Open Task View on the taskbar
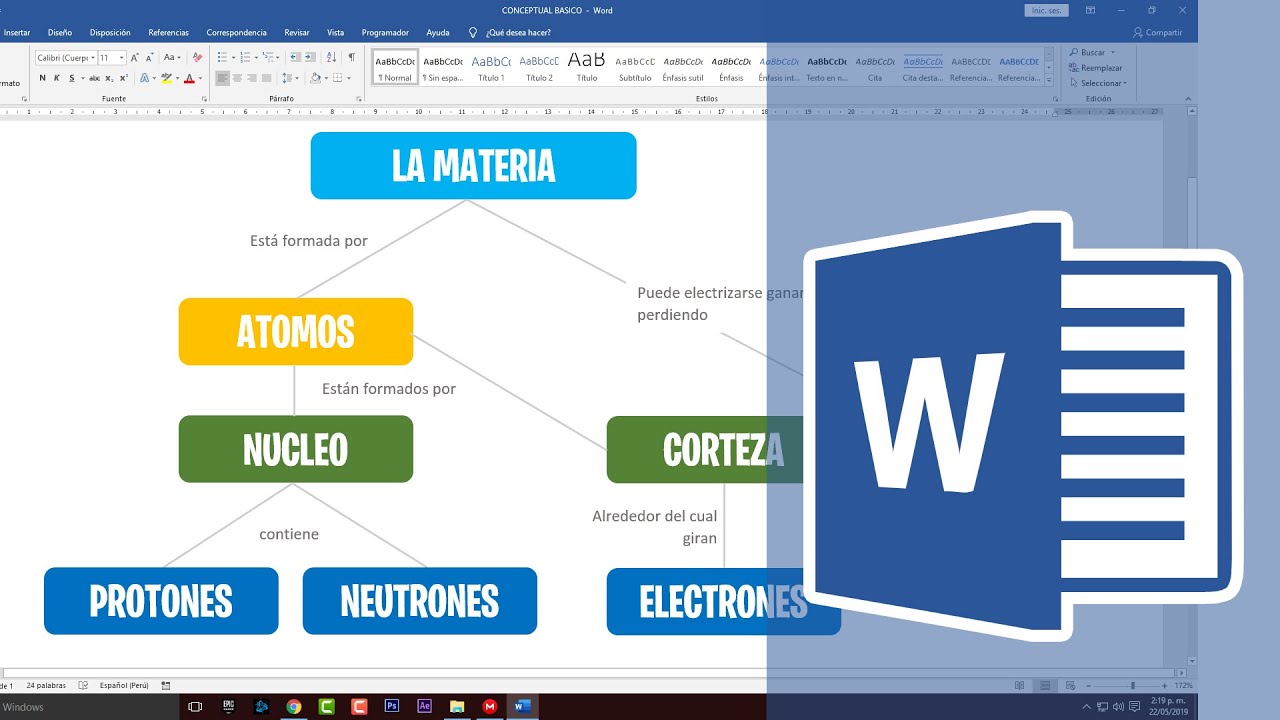This screenshot has height=720, width=1280. [x=195, y=707]
